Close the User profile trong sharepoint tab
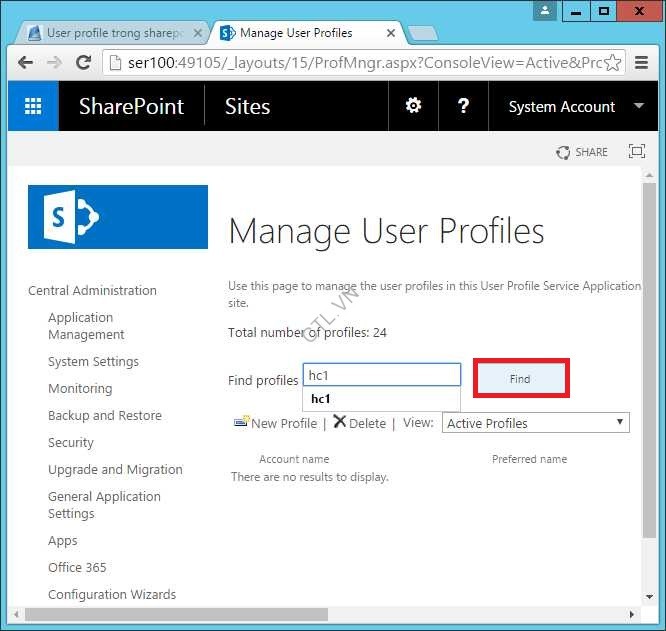Viewport: 666px width, 631px height. click(198, 33)
